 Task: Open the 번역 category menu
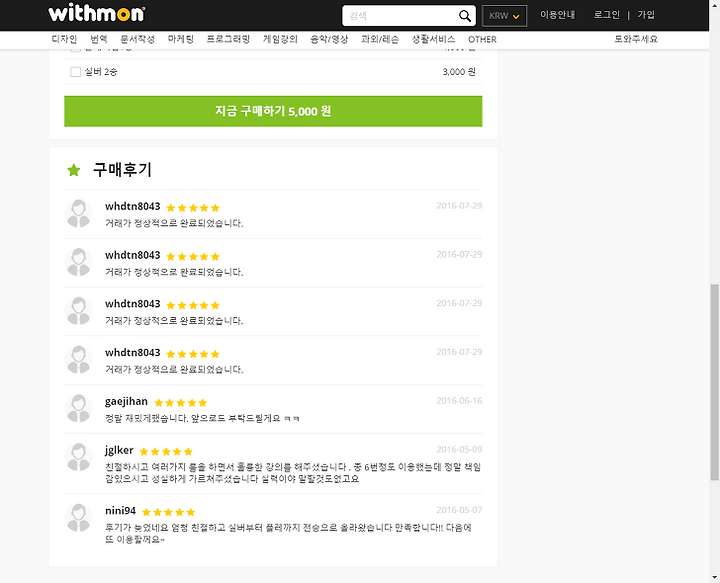pyautogui.click(x=99, y=39)
